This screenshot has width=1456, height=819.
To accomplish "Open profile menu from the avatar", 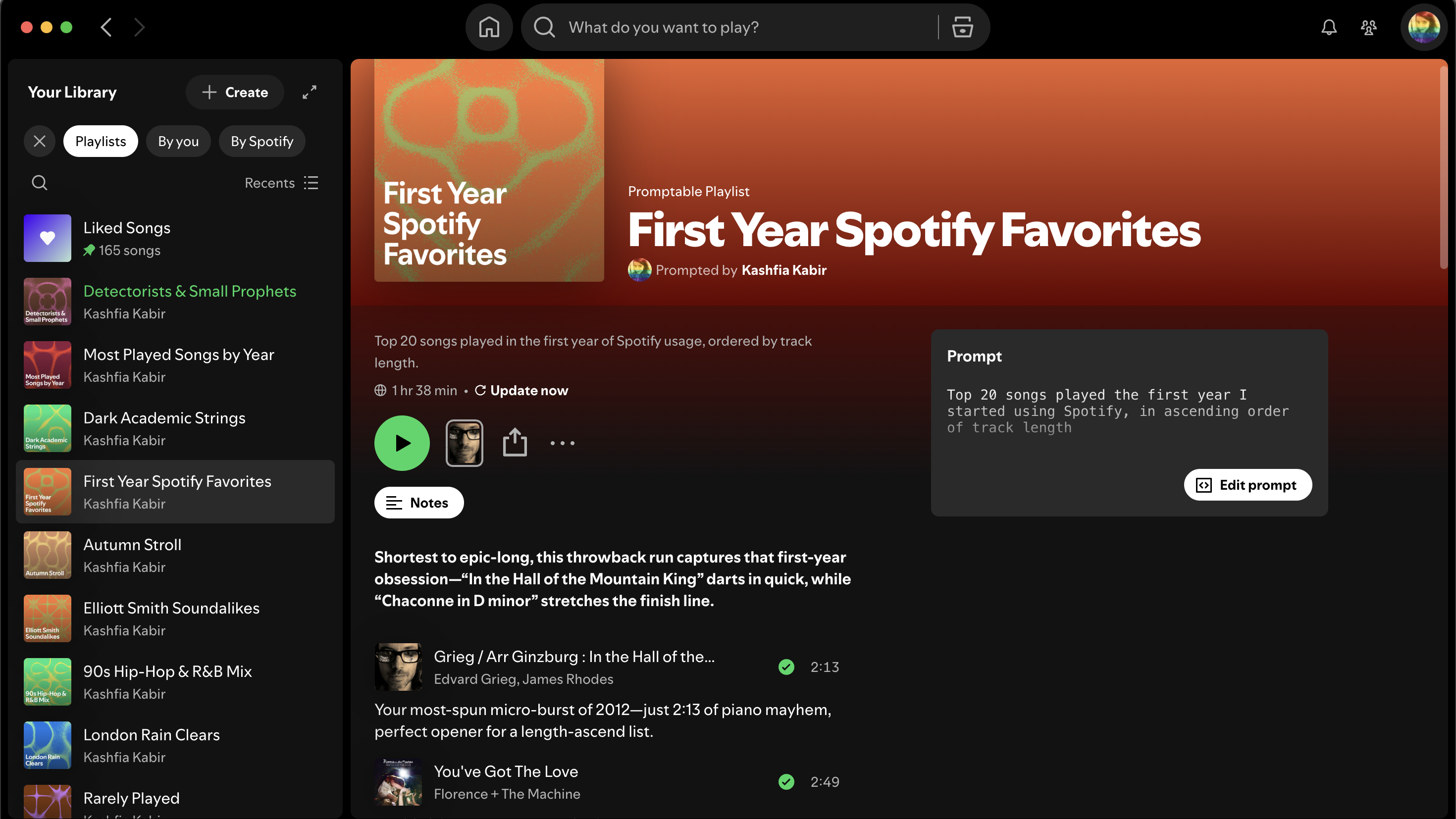I will (1424, 27).
